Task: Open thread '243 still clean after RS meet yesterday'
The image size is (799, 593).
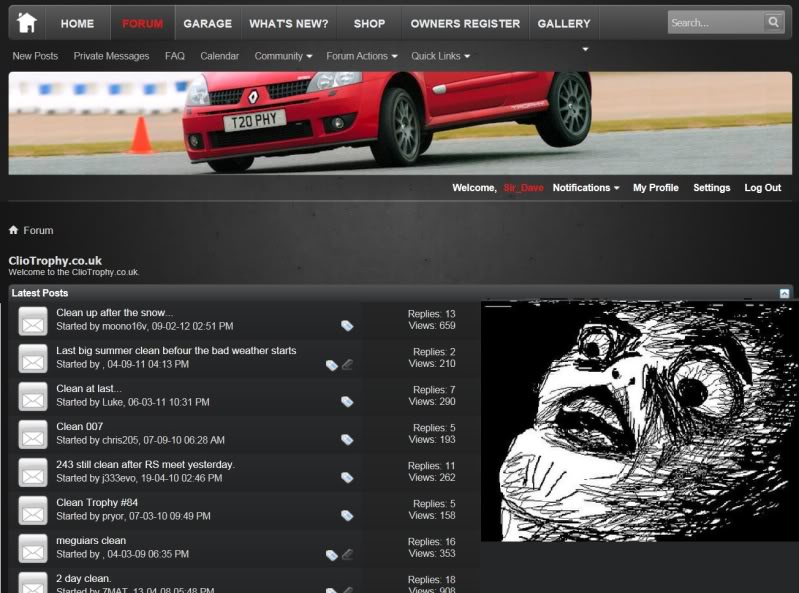Action: point(145,465)
